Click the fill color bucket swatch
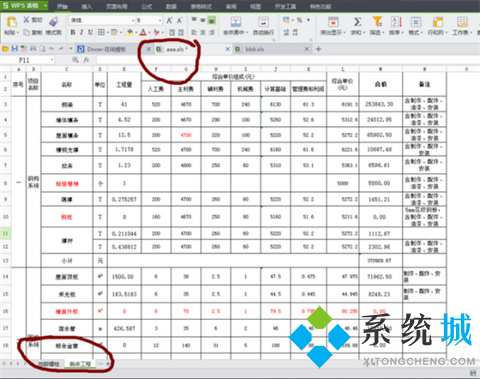The image size is (480, 379). (x=130, y=32)
